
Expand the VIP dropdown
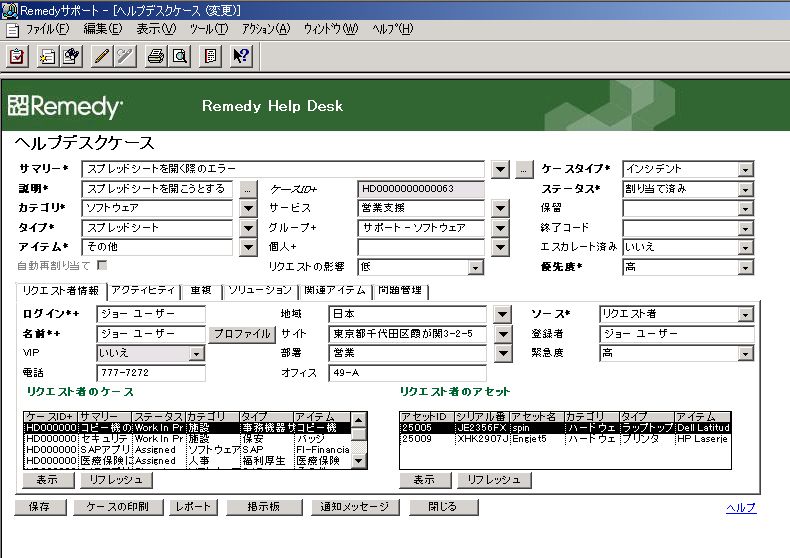pos(196,354)
